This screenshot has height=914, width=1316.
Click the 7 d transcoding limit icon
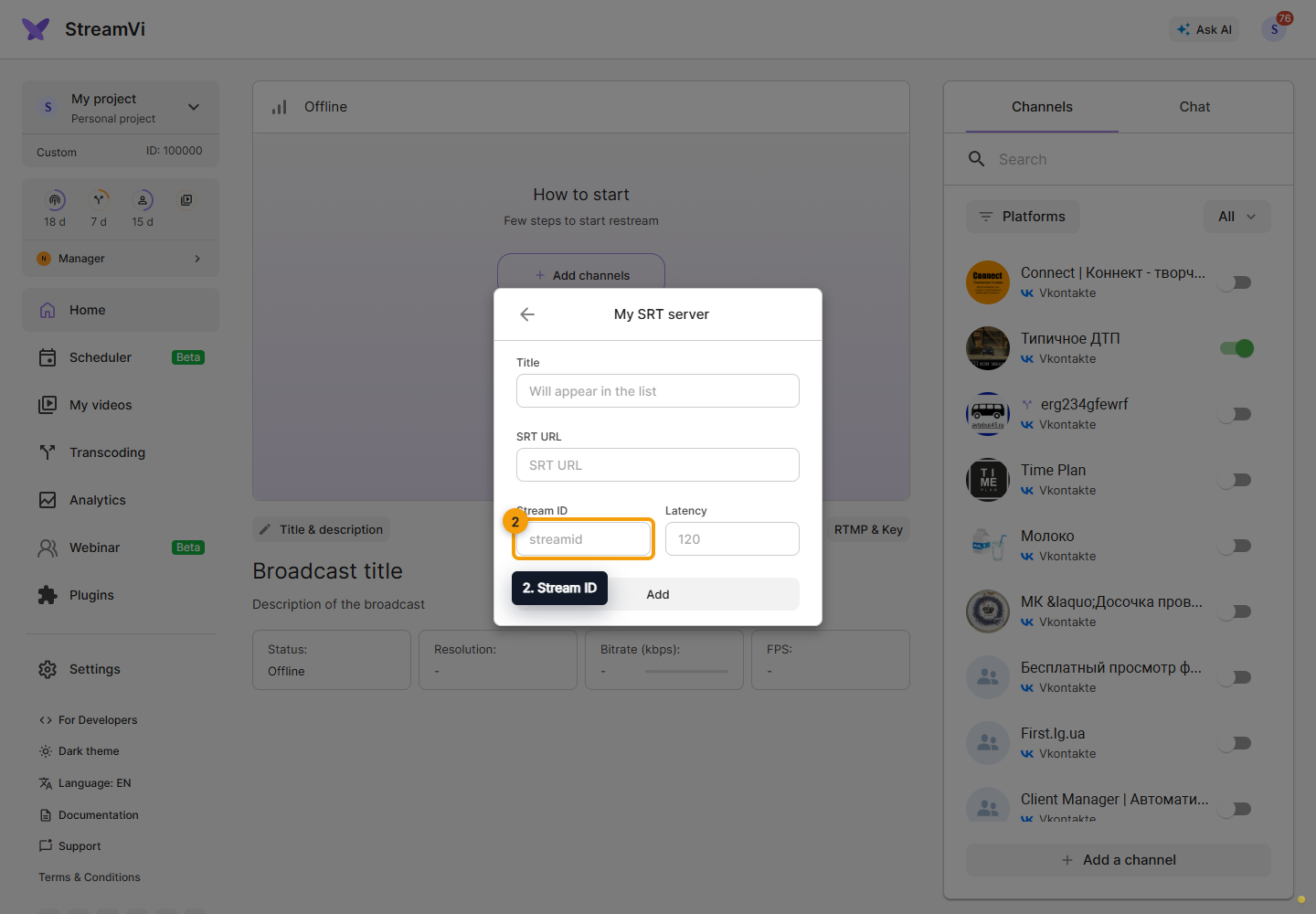(99, 200)
